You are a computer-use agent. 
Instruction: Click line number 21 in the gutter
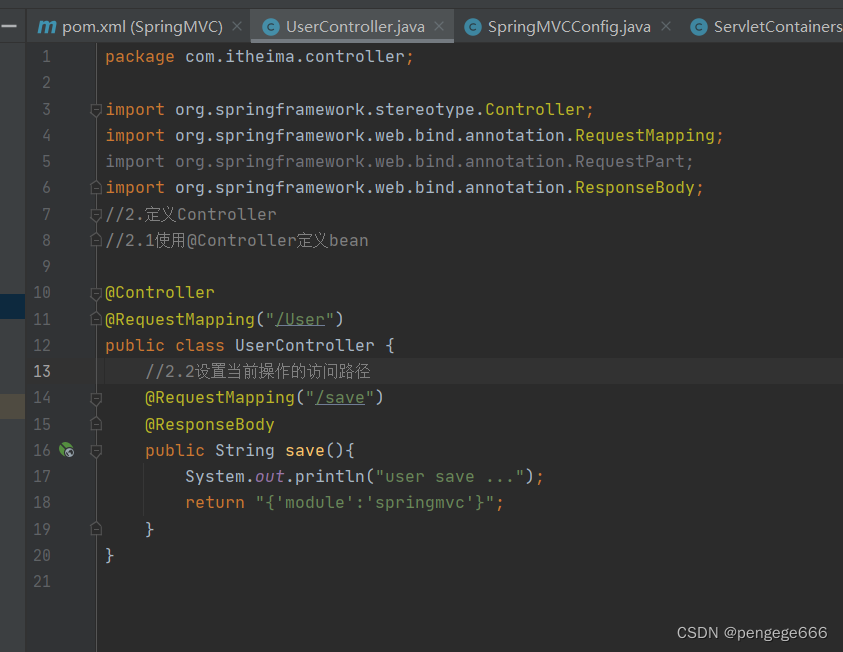(42, 581)
